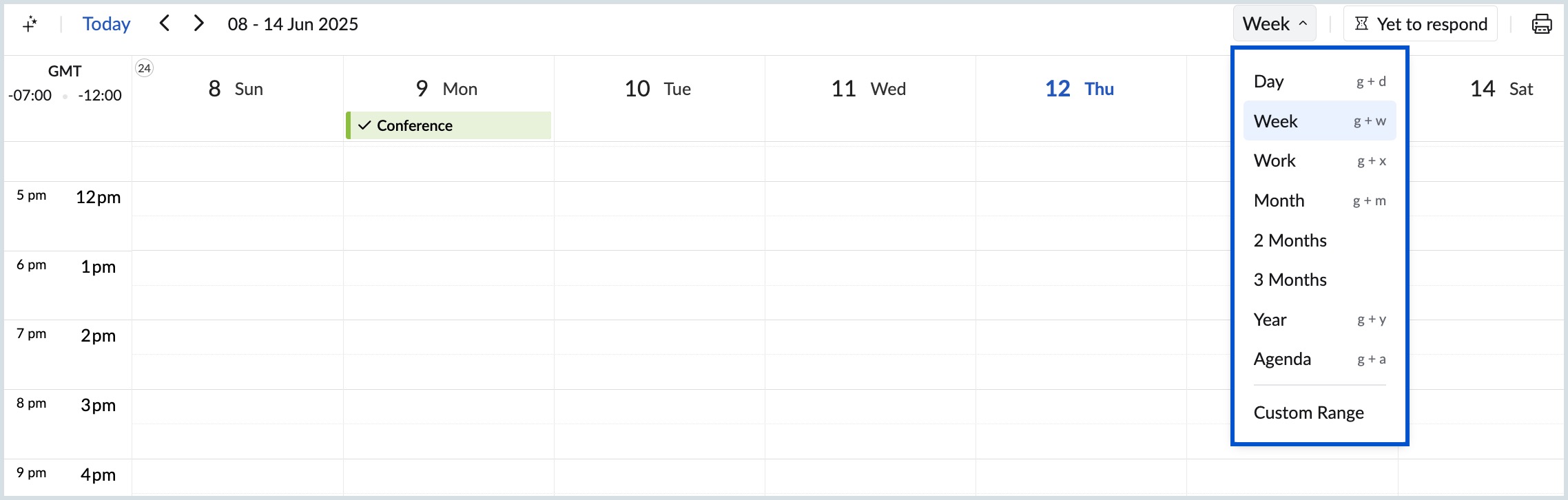The image size is (1568, 500).
Task: Collapse the Week view dropdown
Action: point(1275,24)
